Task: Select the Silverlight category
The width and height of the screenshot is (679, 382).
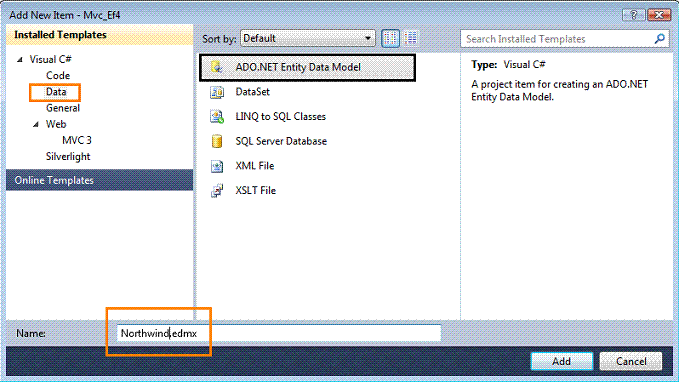Action: coord(68,156)
